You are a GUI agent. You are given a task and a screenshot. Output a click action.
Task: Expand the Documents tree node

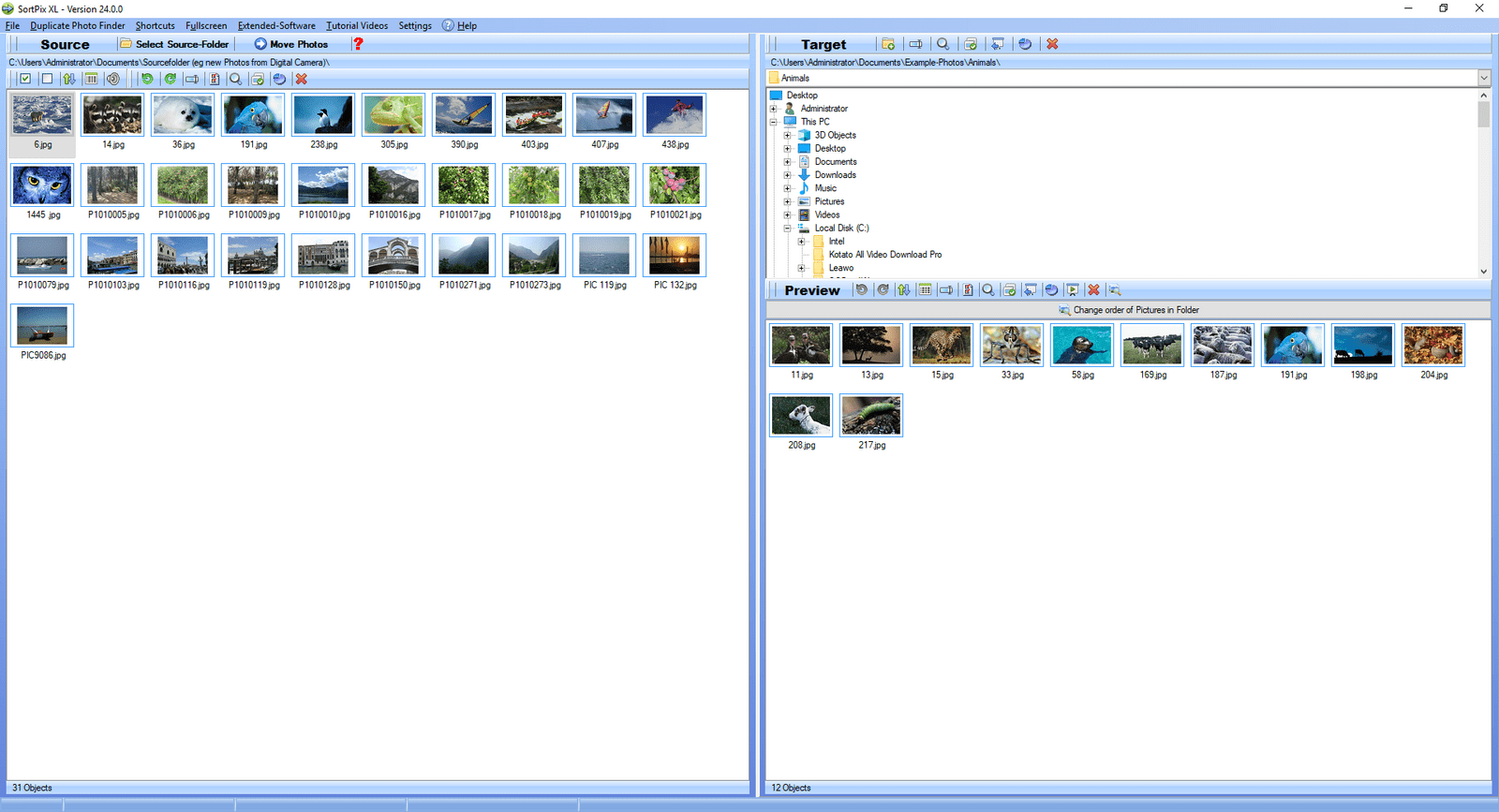tap(787, 162)
